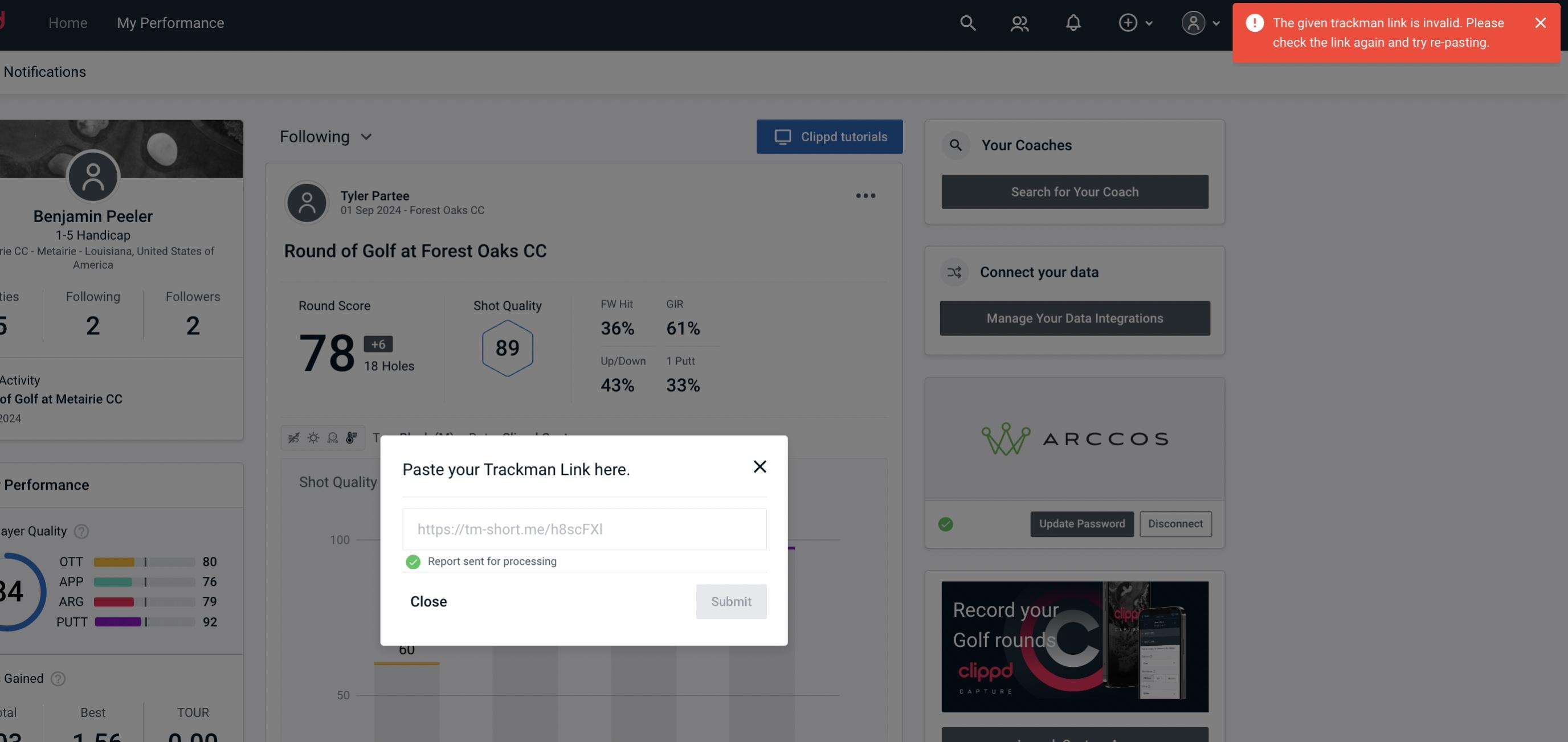The width and height of the screenshot is (1568, 742).
Task: Click the search icon in navigation bar
Action: [x=967, y=22]
